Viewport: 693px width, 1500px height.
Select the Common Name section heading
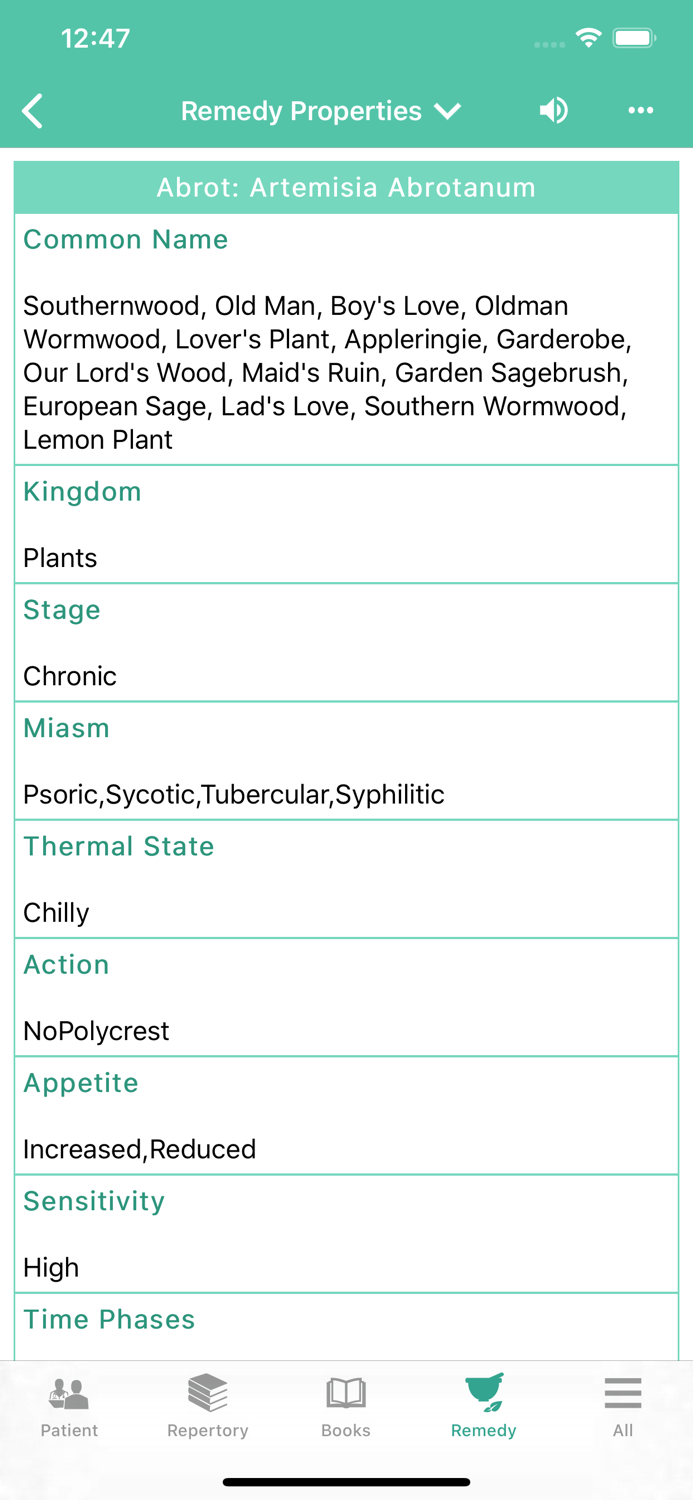[126, 240]
